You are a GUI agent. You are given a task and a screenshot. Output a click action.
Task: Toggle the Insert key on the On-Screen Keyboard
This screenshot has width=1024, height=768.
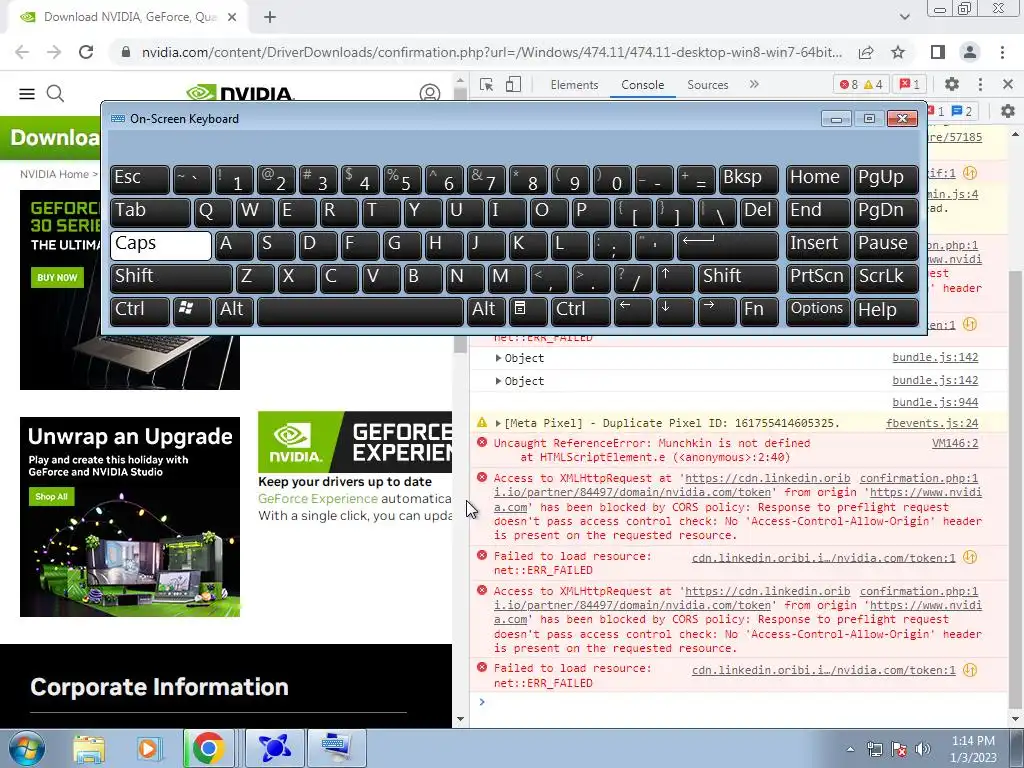coord(818,246)
